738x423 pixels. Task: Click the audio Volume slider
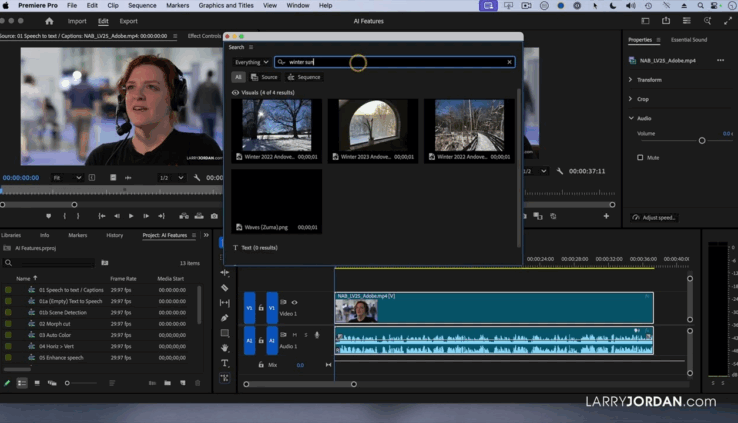click(x=701, y=141)
